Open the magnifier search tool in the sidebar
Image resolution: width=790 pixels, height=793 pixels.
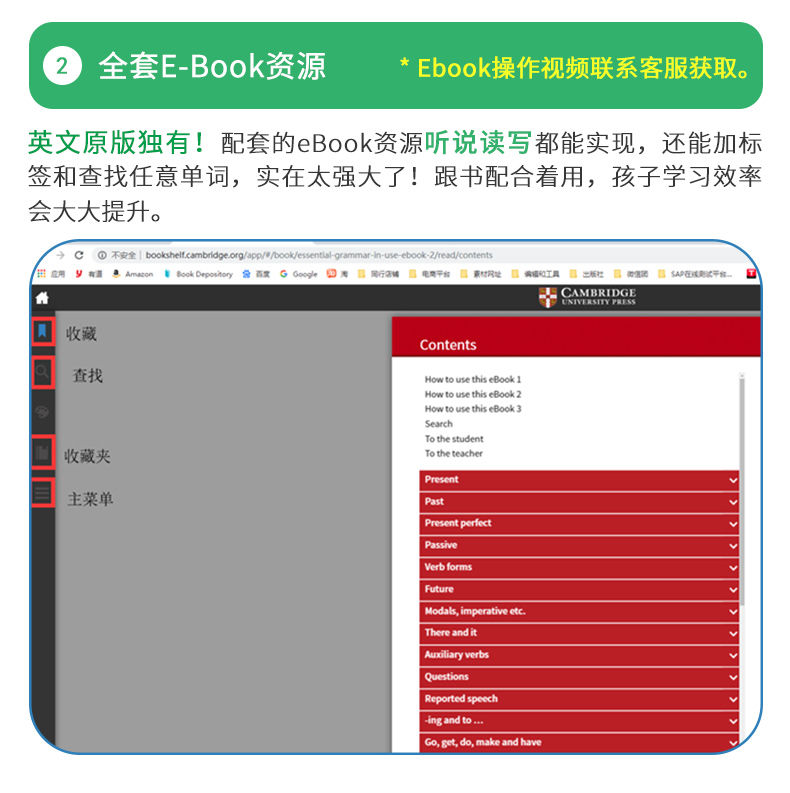(x=42, y=373)
